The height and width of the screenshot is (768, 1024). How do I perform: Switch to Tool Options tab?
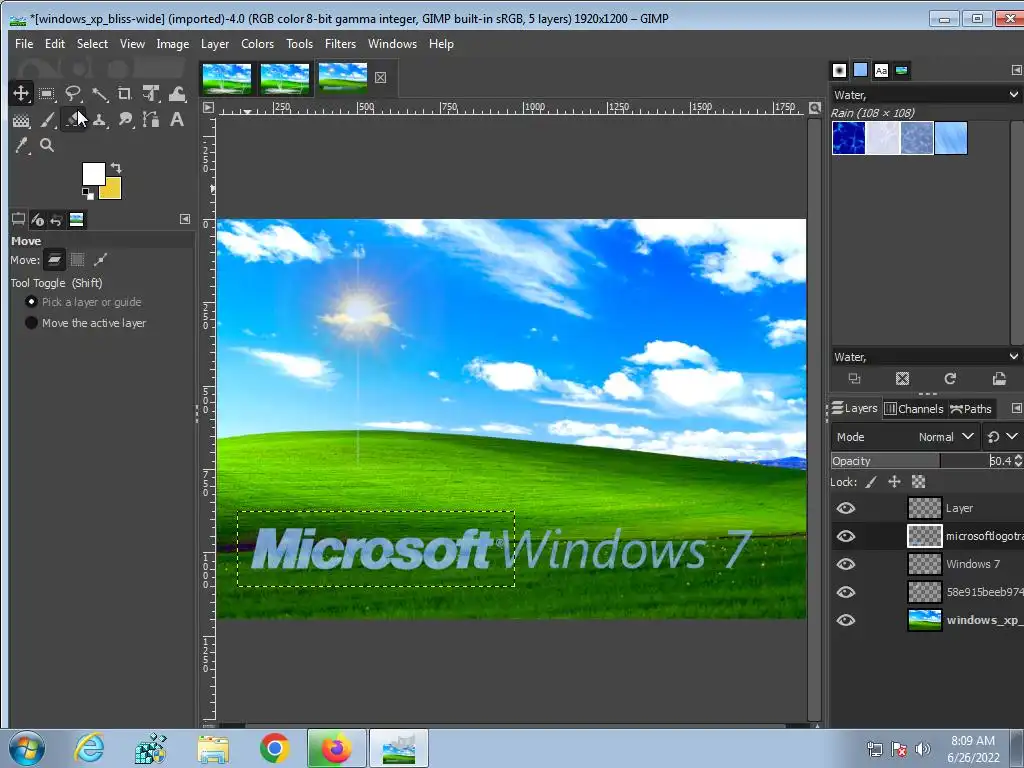[x=18, y=219]
